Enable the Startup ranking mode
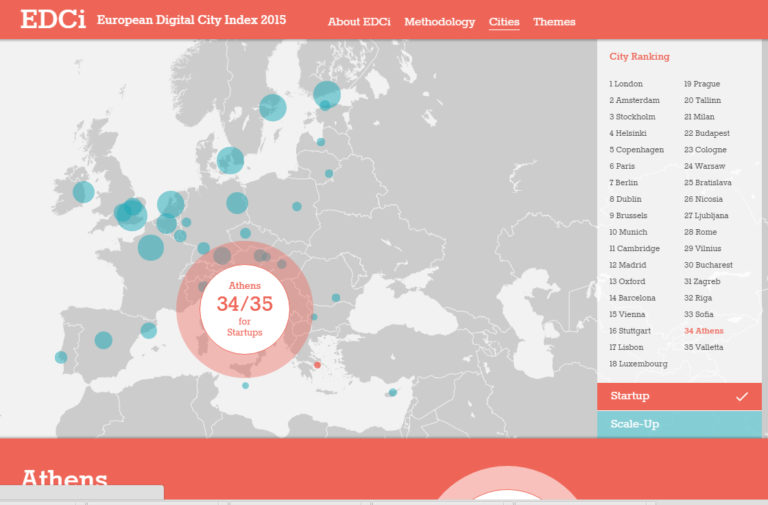 pos(660,397)
